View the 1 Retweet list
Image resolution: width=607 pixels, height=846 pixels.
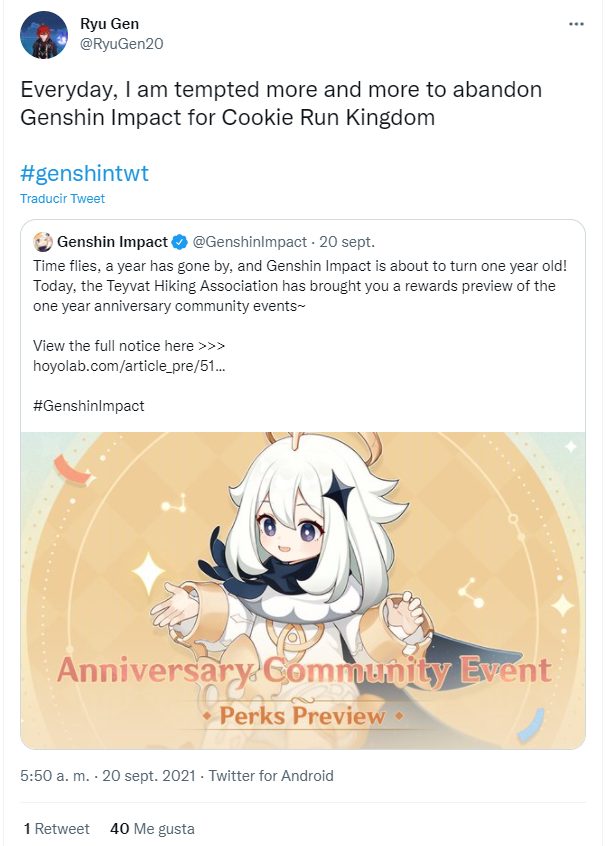click(x=57, y=829)
